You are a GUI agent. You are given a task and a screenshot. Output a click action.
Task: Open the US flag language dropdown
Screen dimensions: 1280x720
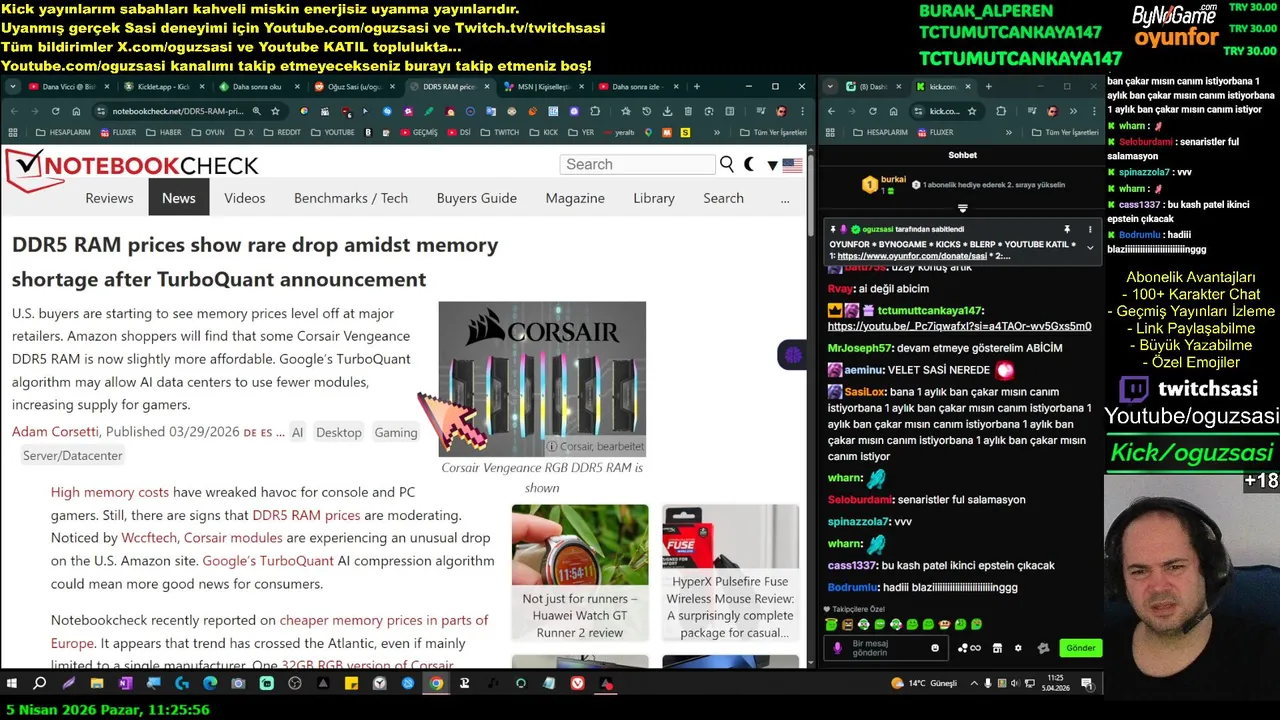tap(786, 165)
